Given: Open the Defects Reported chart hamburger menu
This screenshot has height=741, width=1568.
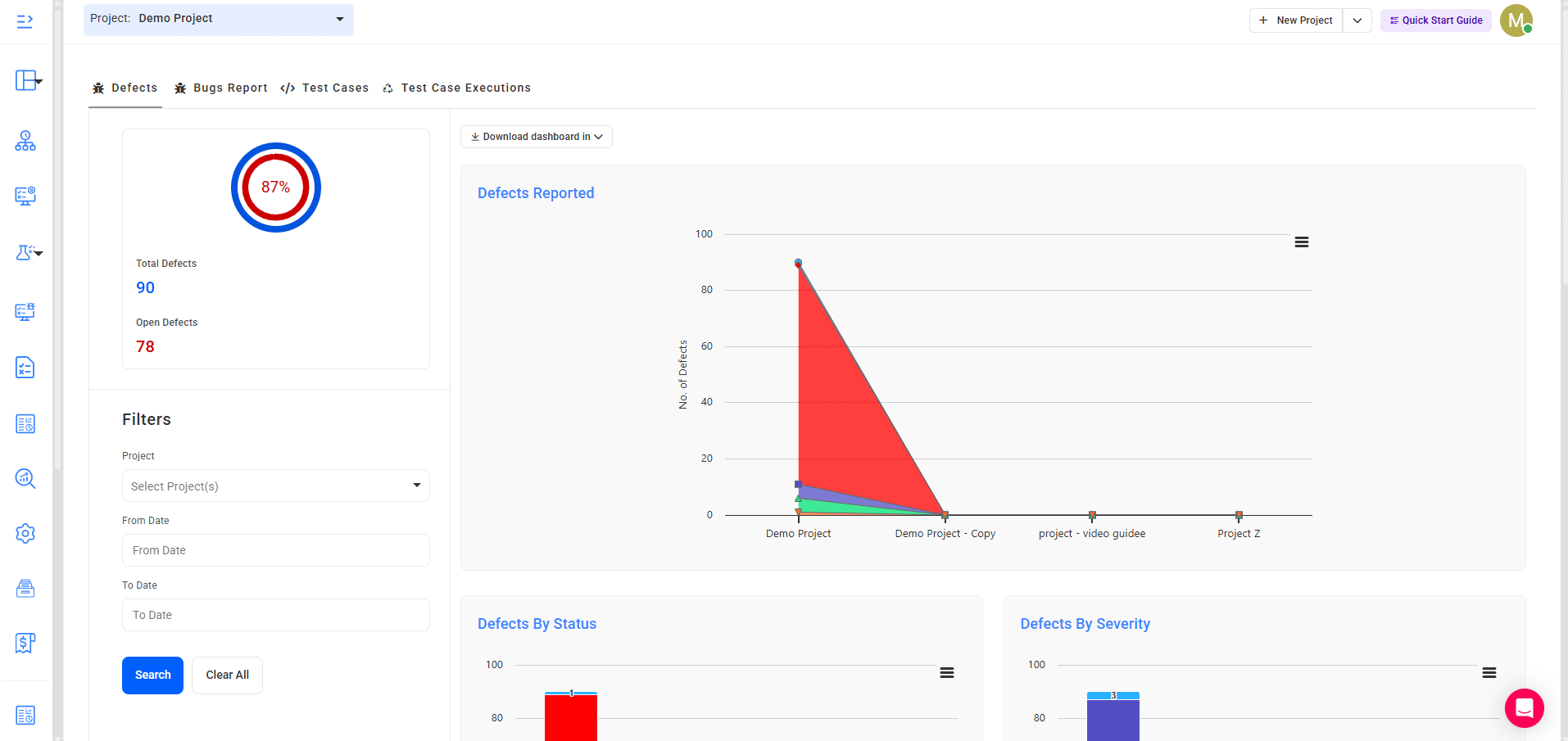Looking at the screenshot, I should pos(1301,242).
